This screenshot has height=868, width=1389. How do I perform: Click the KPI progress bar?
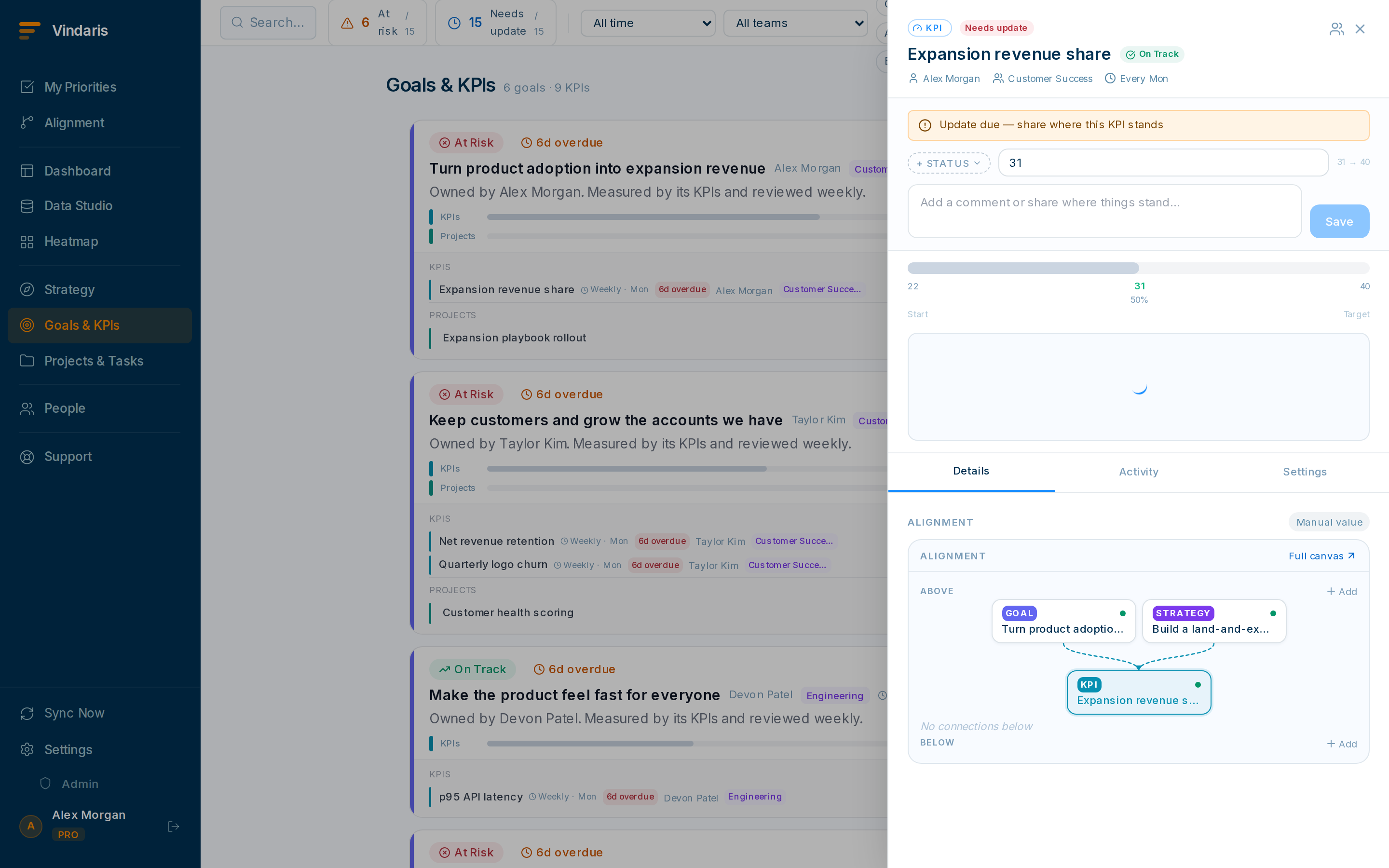[1138, 268]
